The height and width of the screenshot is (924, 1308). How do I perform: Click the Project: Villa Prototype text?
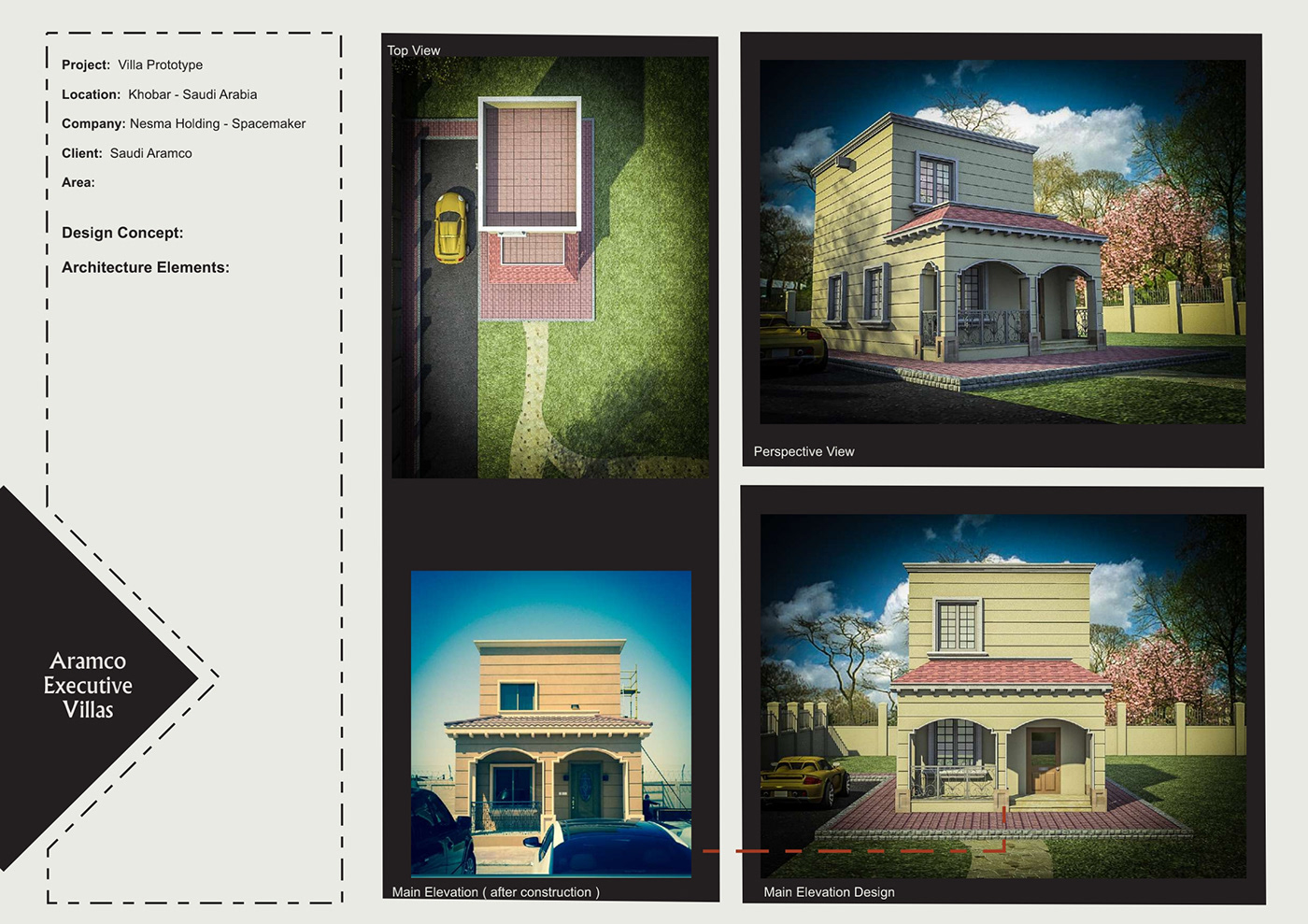[x=131, y=64]
